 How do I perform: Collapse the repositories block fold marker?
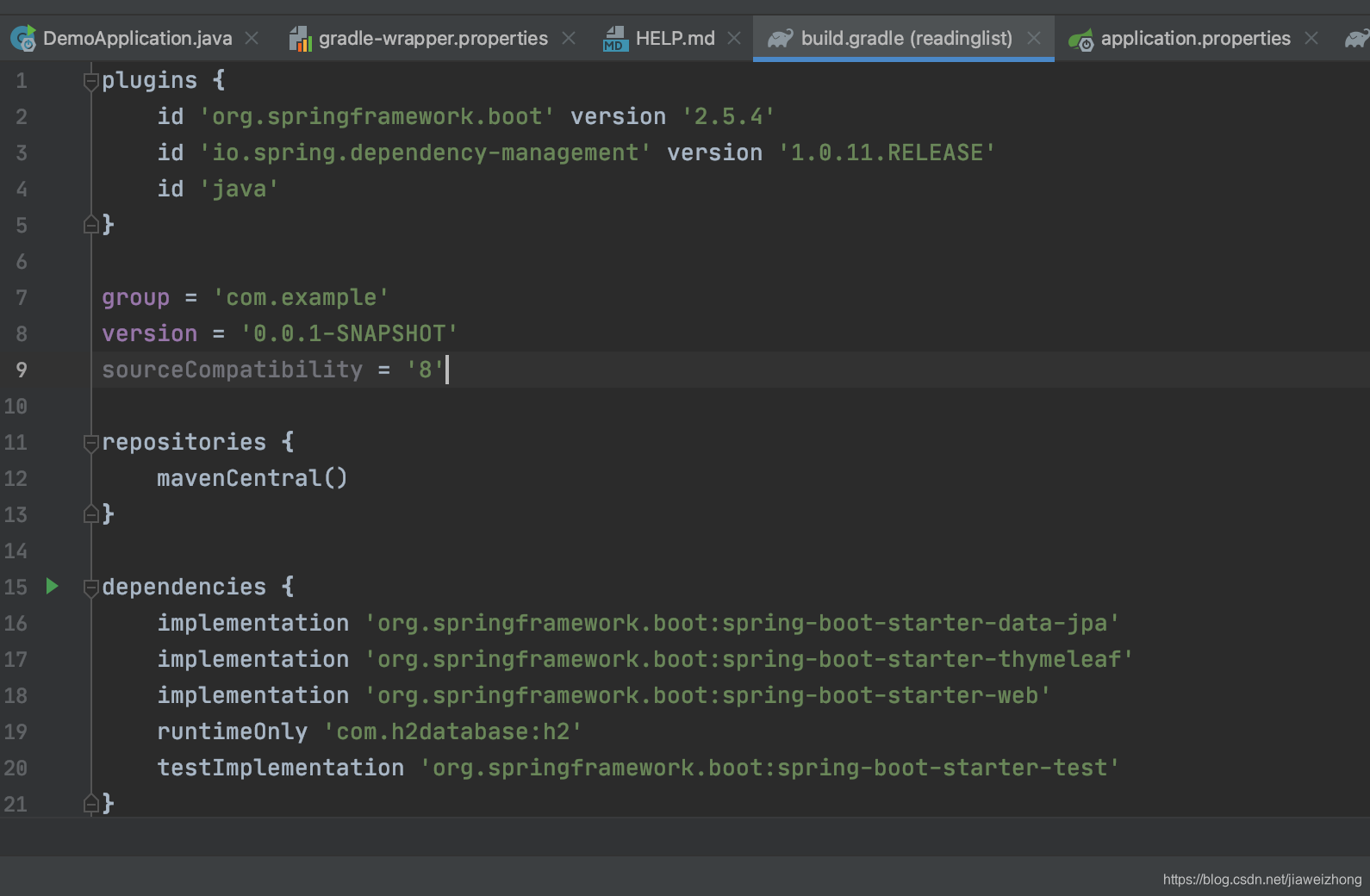[x=90, y=443]
